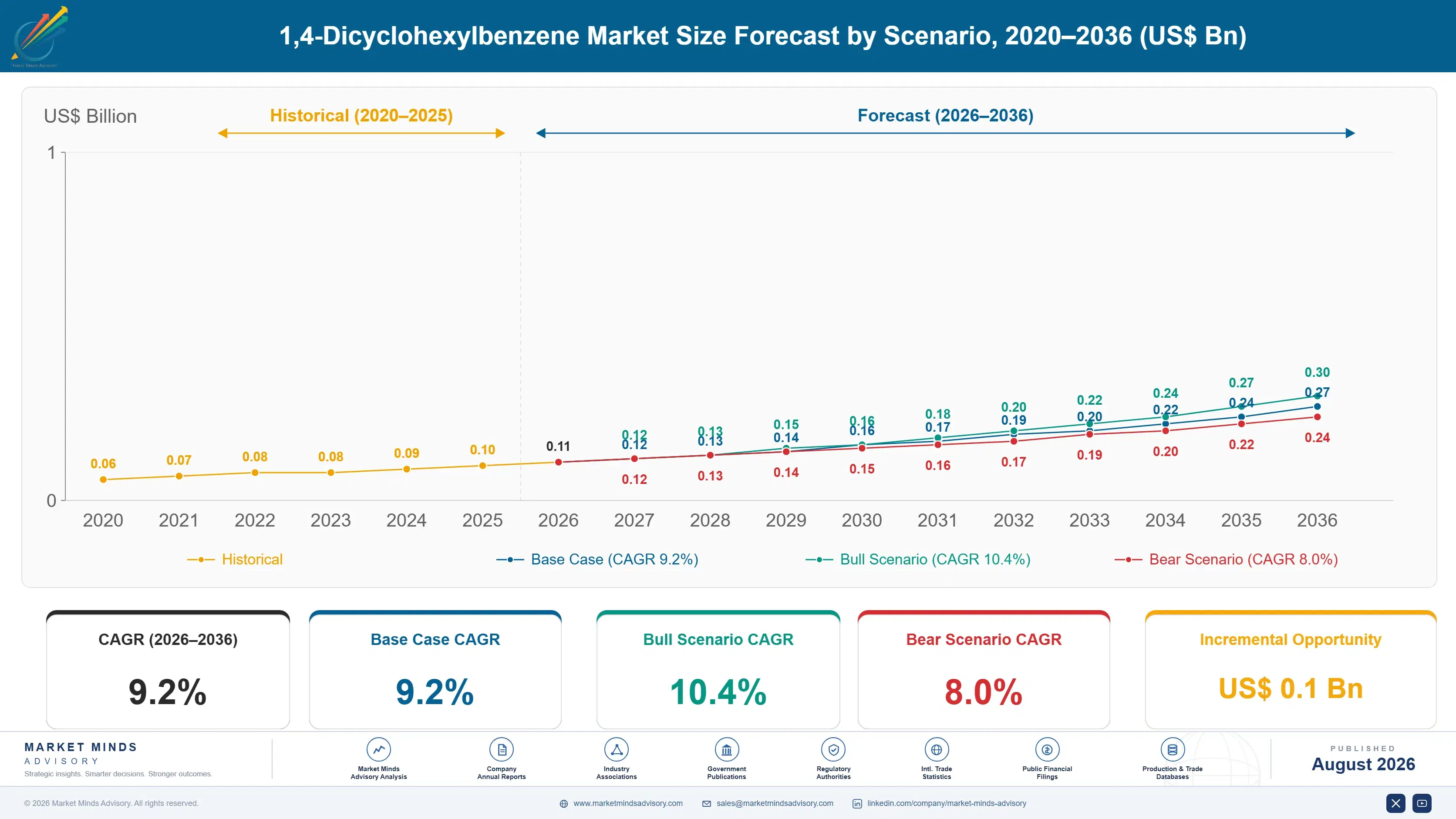Click the Intl. Trade Statistics globe icon
Screen dimensions: 1456x819
click(937, 749)
